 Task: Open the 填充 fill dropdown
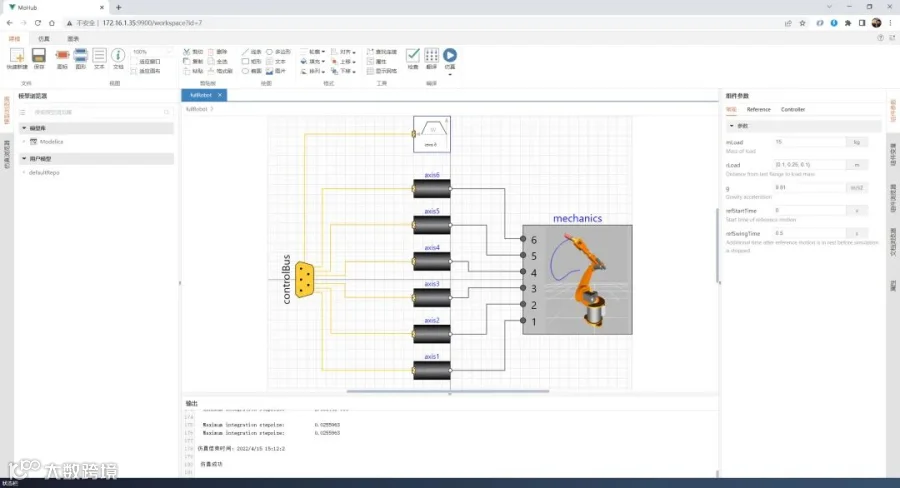313,61
